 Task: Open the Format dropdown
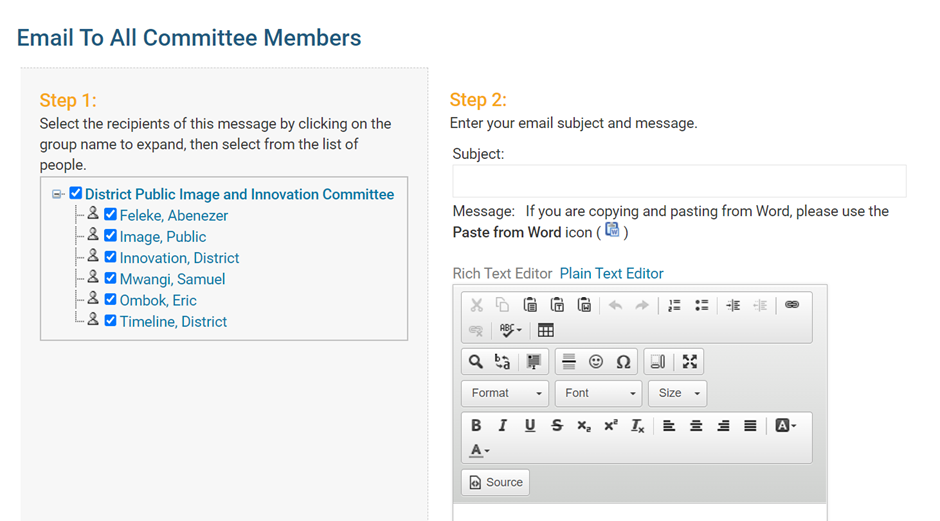click(505, 393)
